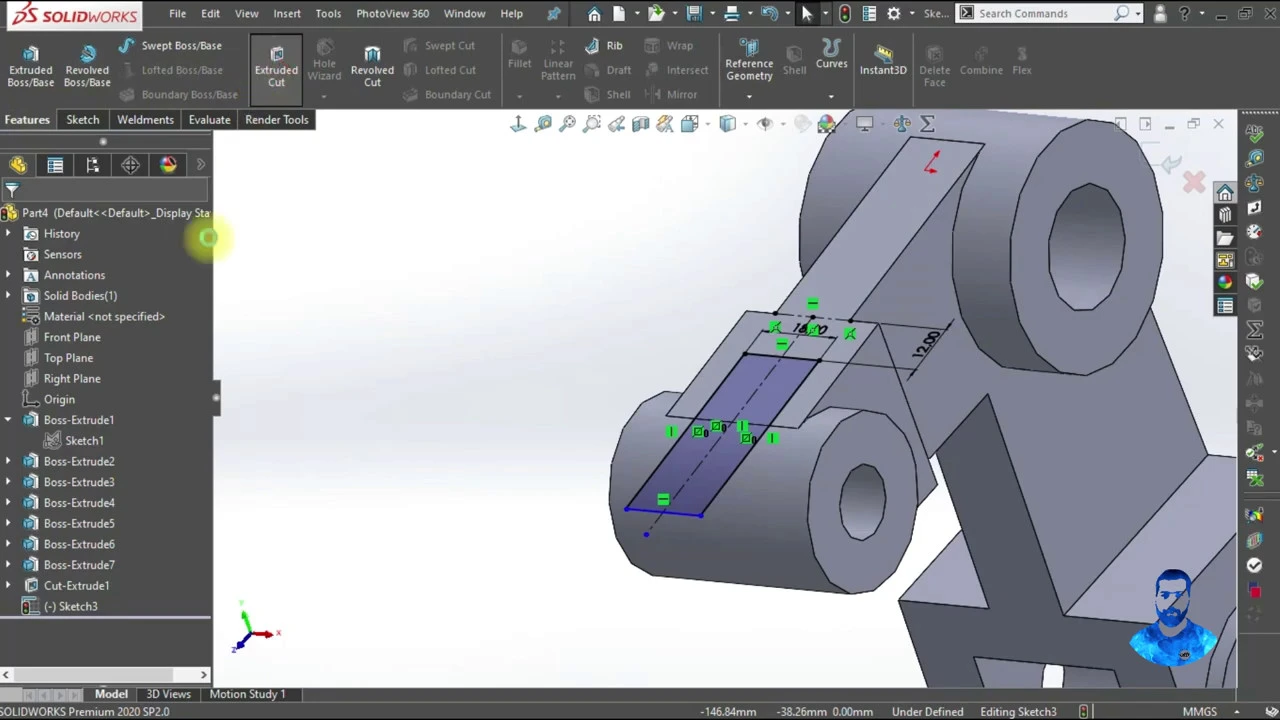Open the Display Style cube icon
The image size is (1280, 720).
click(728, 124)
